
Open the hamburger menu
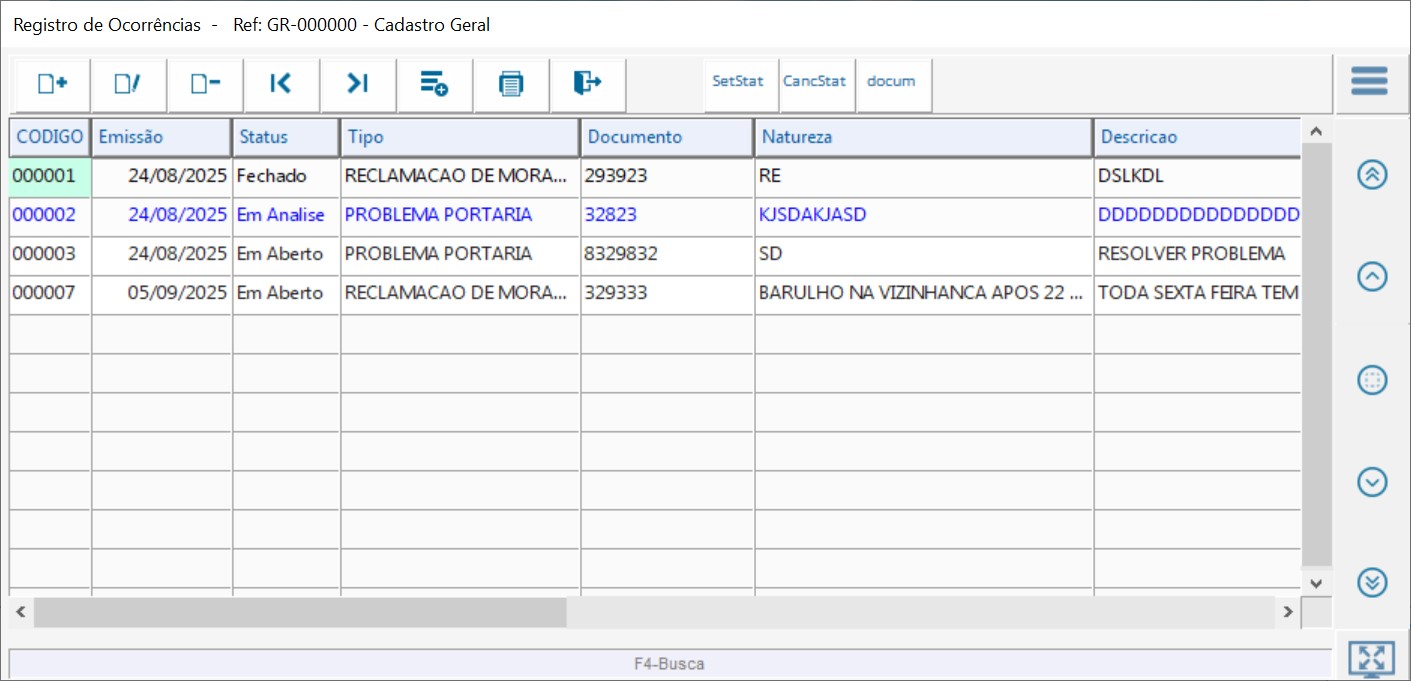(1369, 81)
